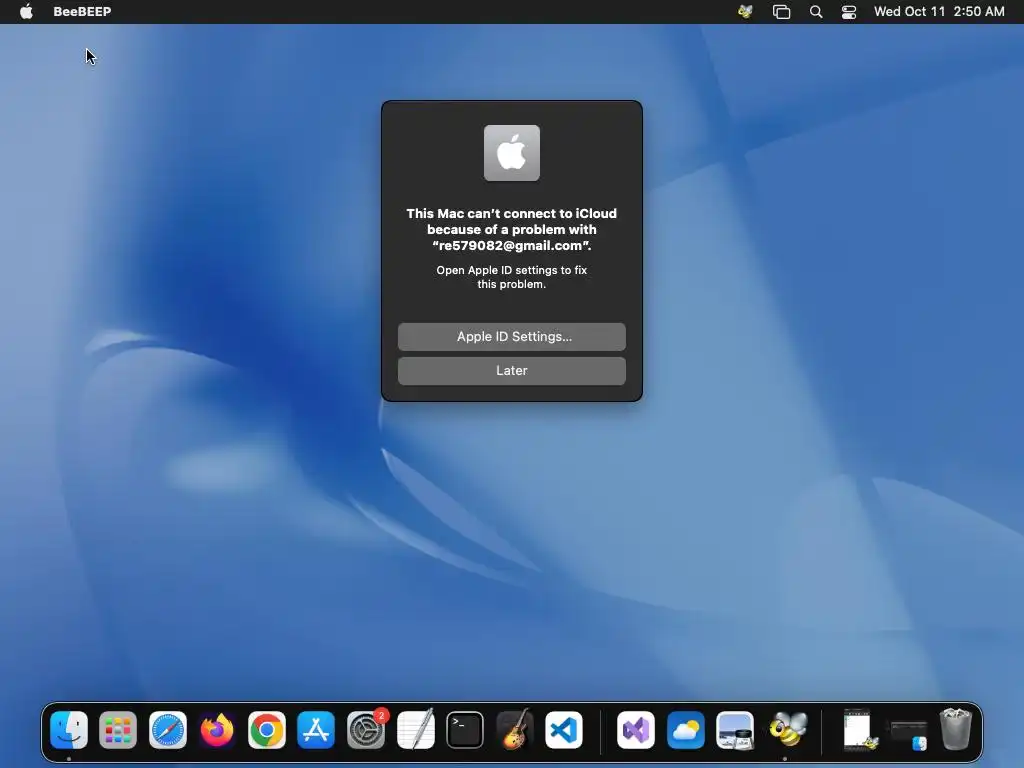The height and width of the screenshot is (768, 1024).
Task: Click the BeeBEEP bee icon in the Dock
Action: (x=788, y=729)
